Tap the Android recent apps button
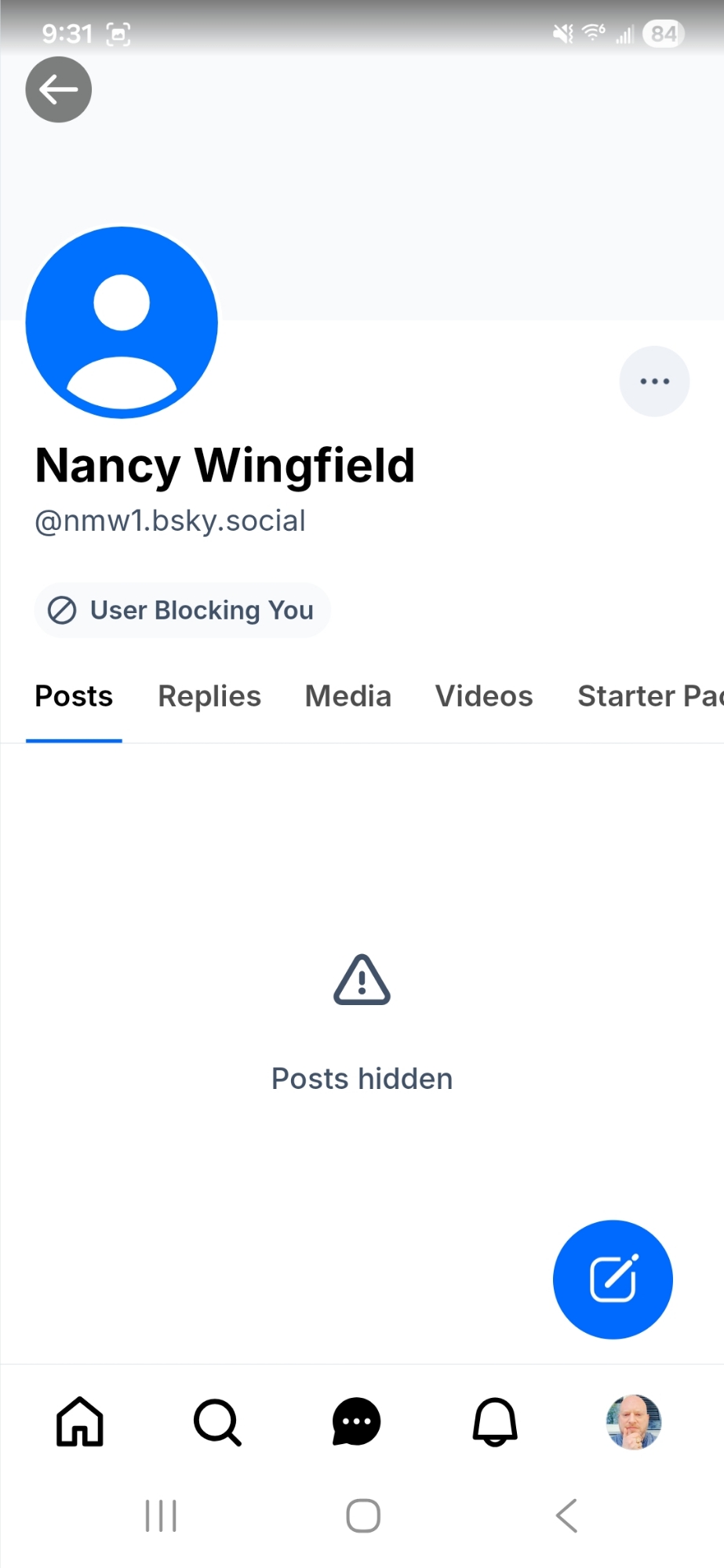This screenshot has height=1568, width=724. point(161,1515)
